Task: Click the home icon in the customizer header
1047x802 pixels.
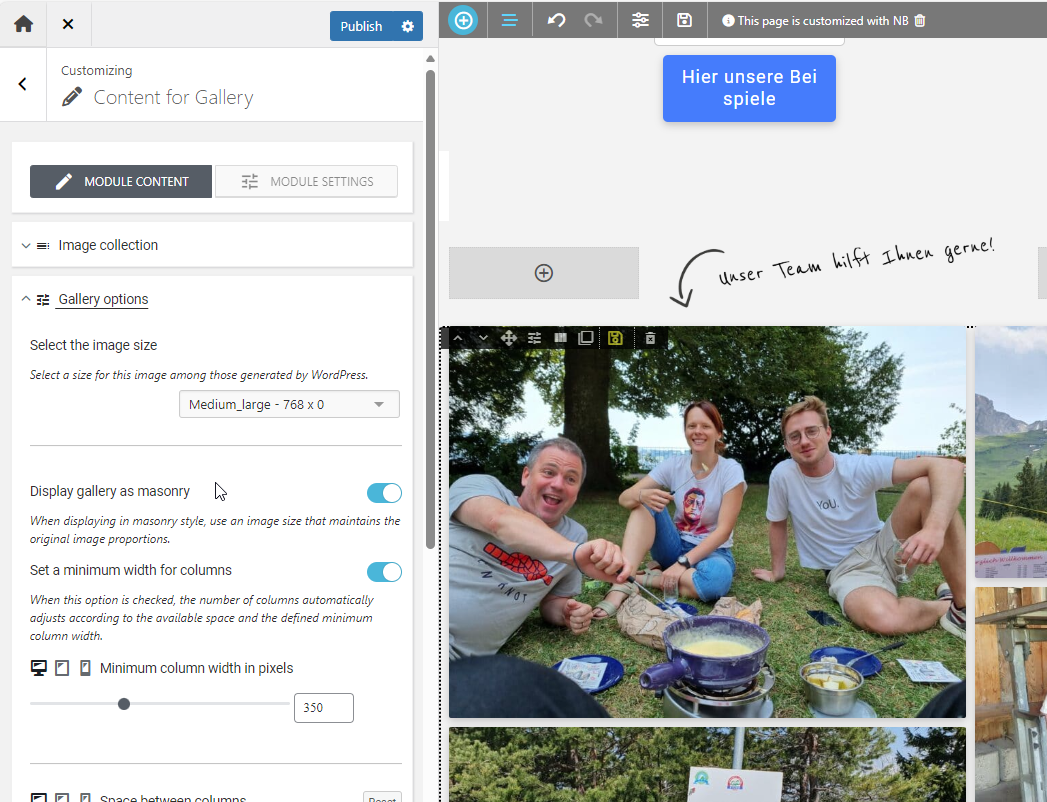Action: pyautogui.click(x=23, y=24)
